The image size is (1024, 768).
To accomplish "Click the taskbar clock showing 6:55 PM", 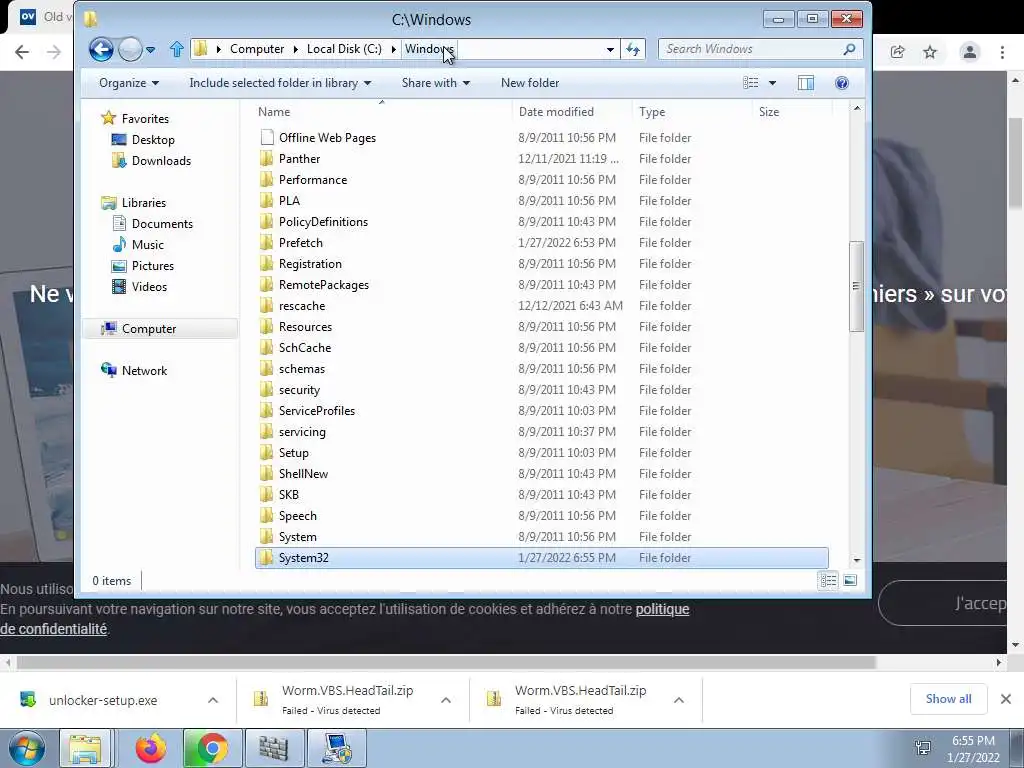I will pyautogui.click(x=973, y=749).
